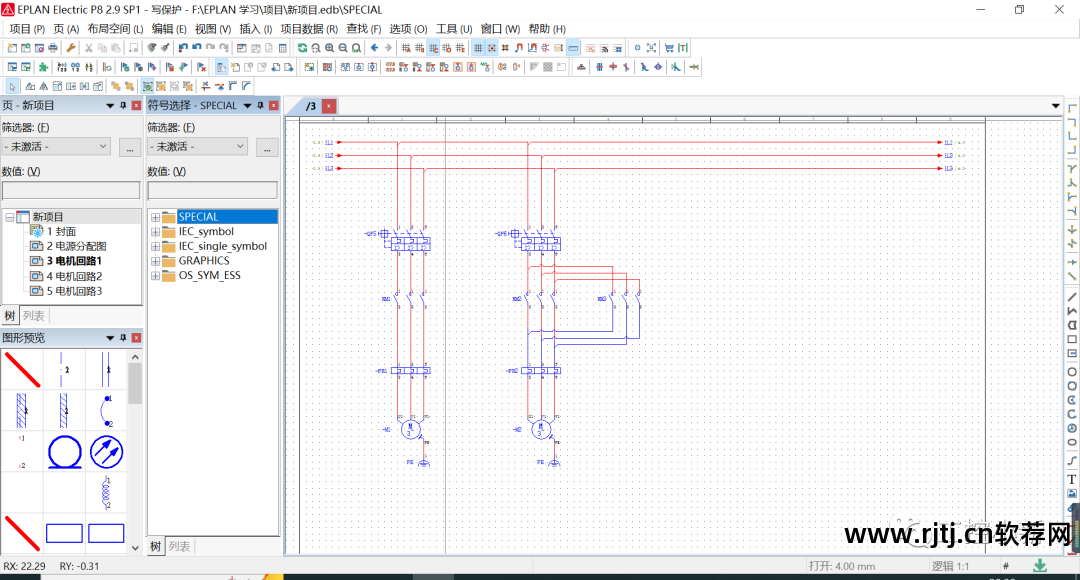Image resolution: width=1080 pixels, height=580 pixels.
Task: Open the 布局空间 (L) menu
Action: click(115, 29)
